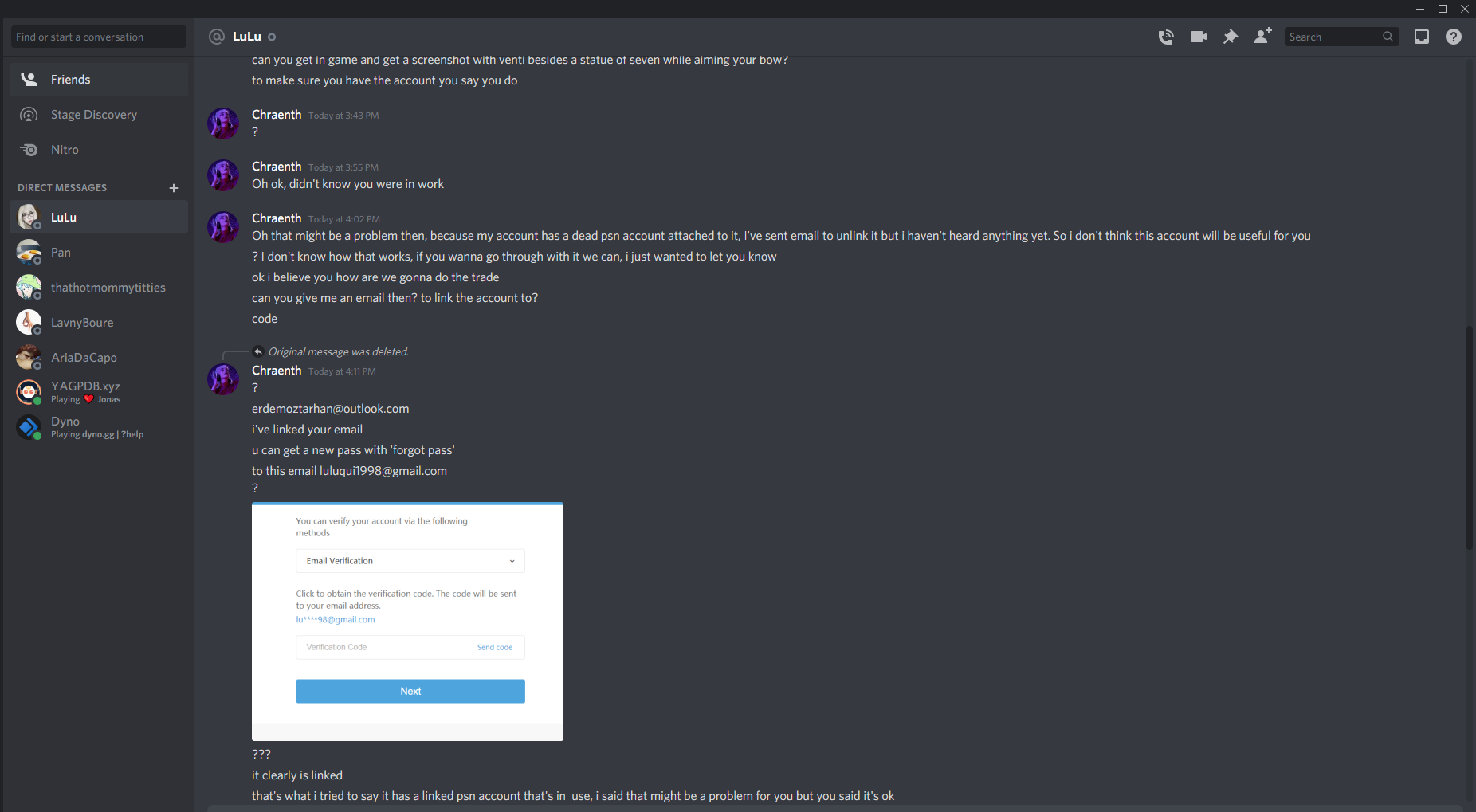Jump to the deleted original message reply
The height and width of the screenshot is (812, 1476).
click(x=339, y=351)
